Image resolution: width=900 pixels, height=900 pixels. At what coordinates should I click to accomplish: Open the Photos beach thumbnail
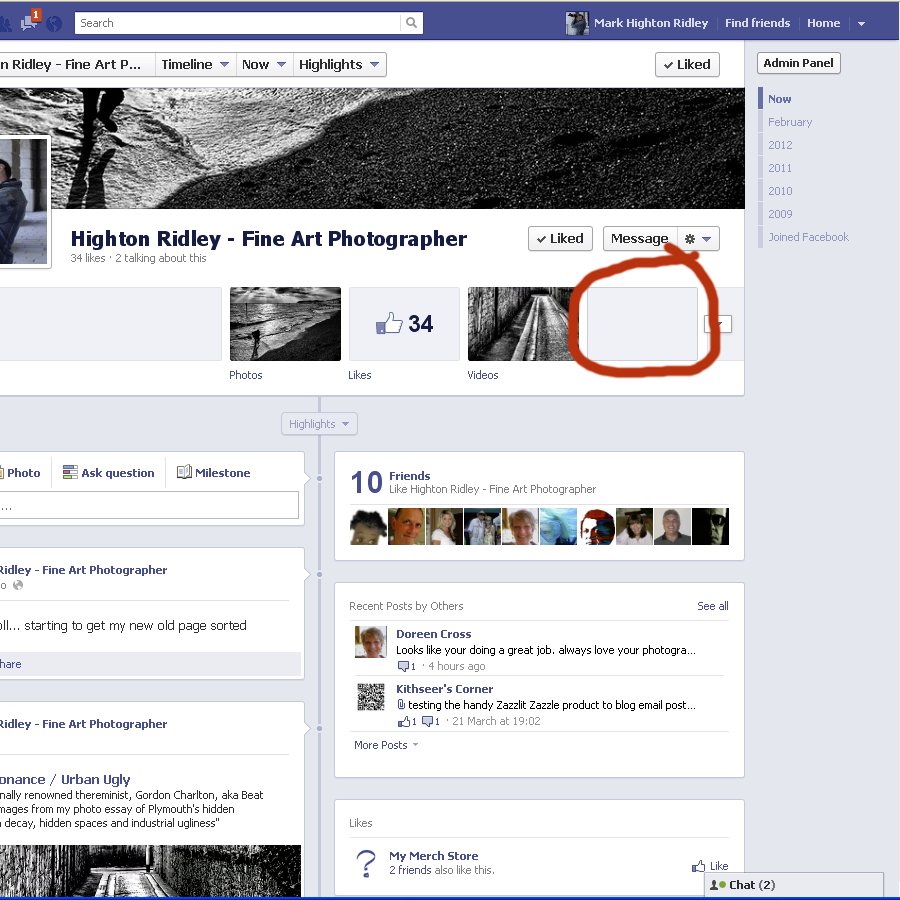285,324
